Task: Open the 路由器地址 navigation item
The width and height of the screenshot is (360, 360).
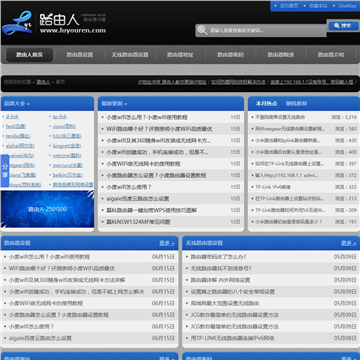Action: pyautogui.click(x=180, y=55)
